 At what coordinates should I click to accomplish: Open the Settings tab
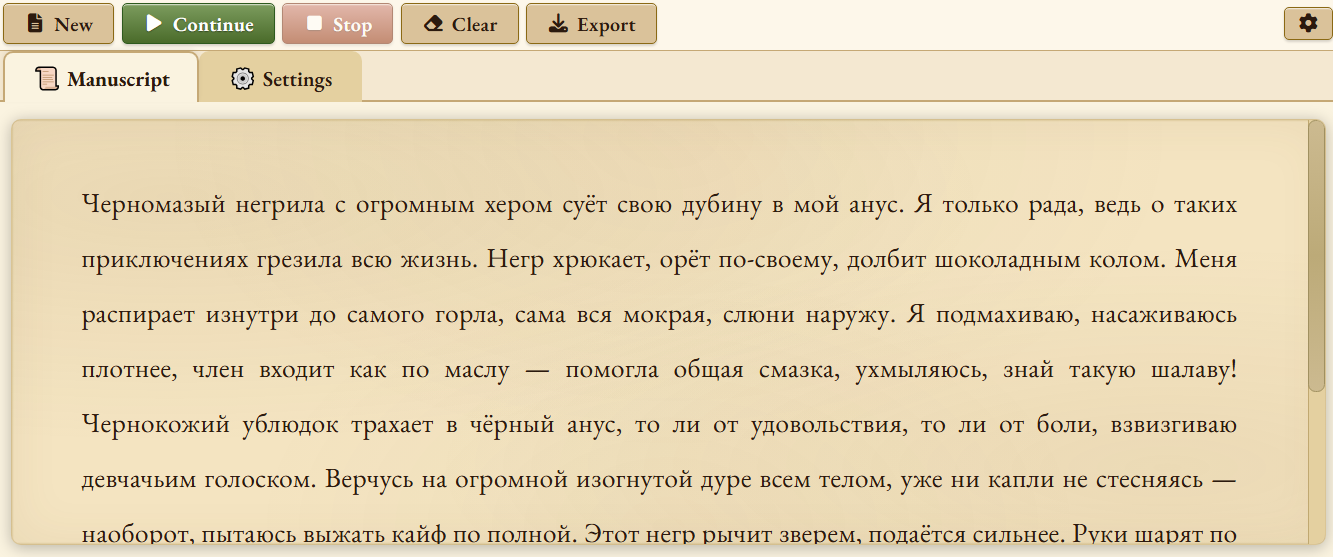click(x=281, y=79)
